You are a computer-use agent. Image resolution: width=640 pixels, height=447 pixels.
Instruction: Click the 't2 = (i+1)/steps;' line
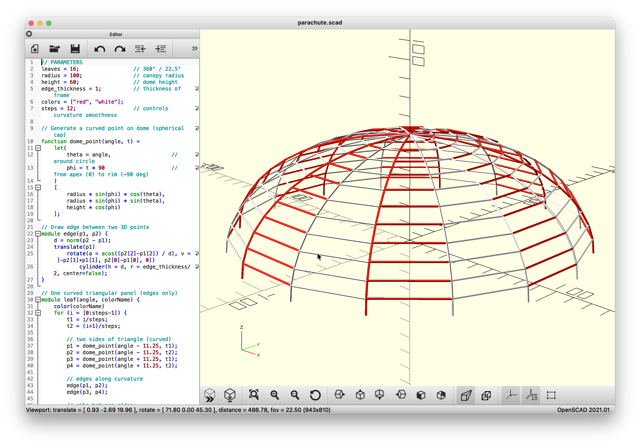tap(93, 326)
